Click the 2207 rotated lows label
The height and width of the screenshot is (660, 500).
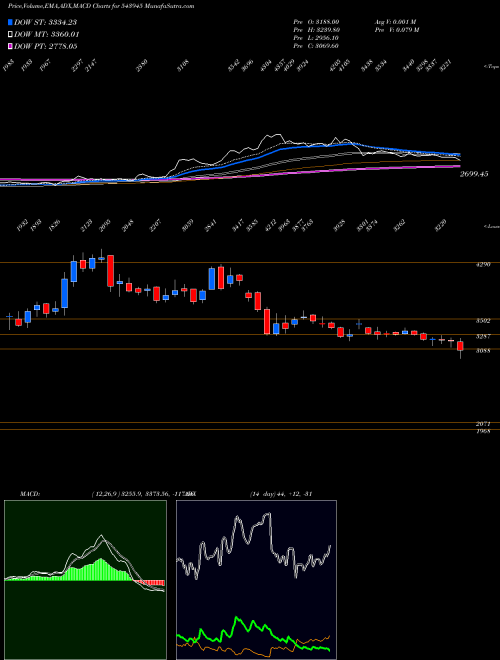point(157,226)
